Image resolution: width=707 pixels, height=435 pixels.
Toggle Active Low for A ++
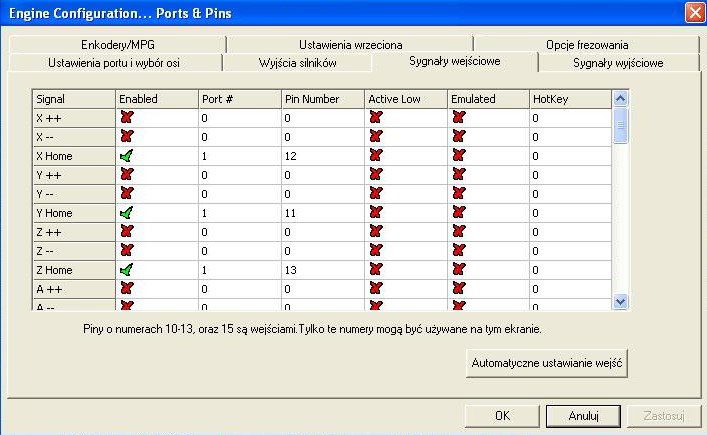[376, 288]
